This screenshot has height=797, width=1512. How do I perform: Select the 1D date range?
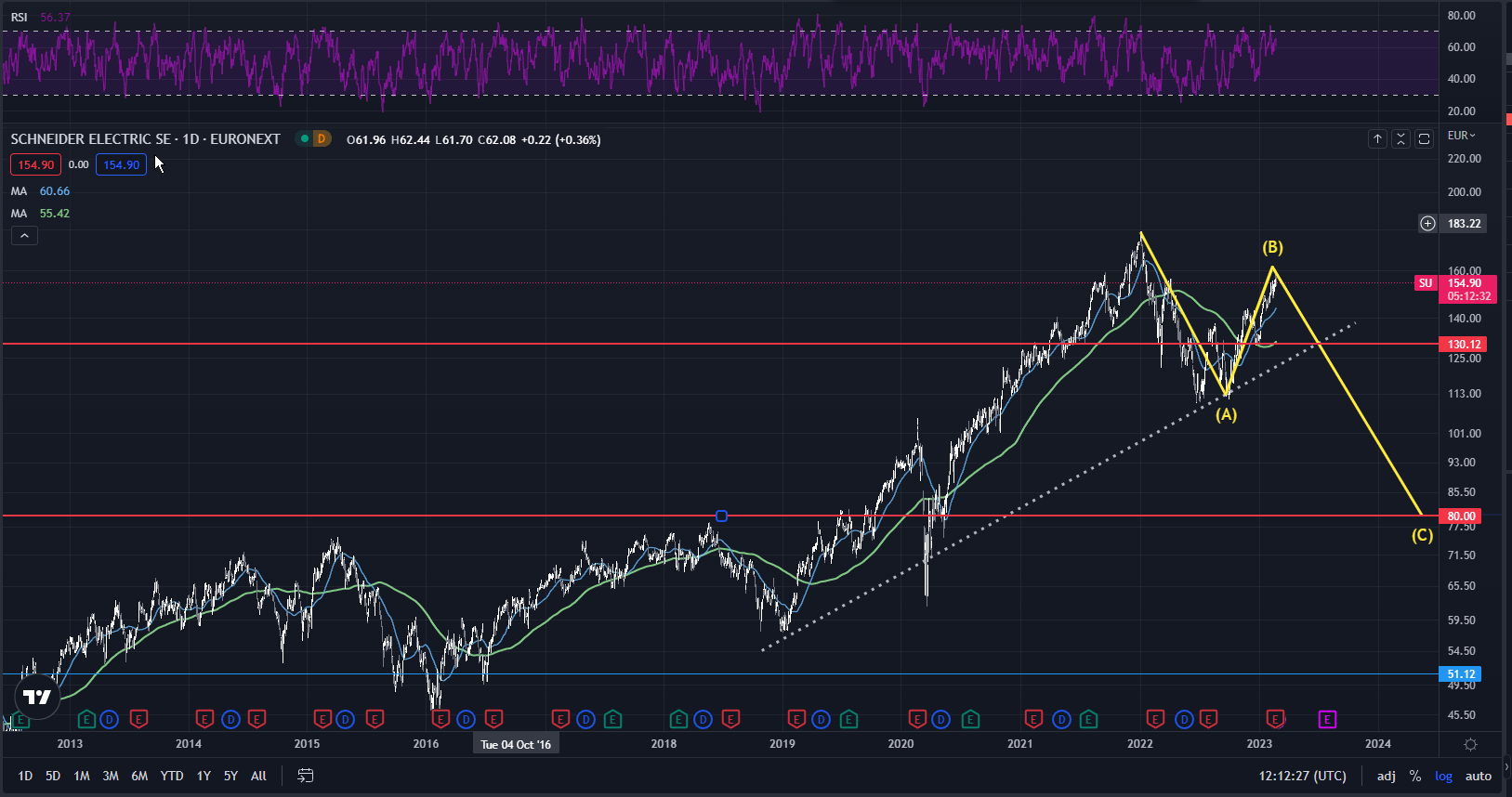coord(25,776)
